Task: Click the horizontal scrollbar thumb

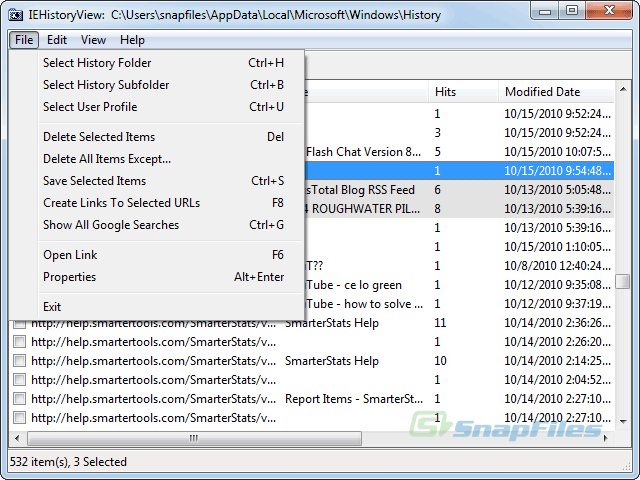Action: tap(194, 439)
